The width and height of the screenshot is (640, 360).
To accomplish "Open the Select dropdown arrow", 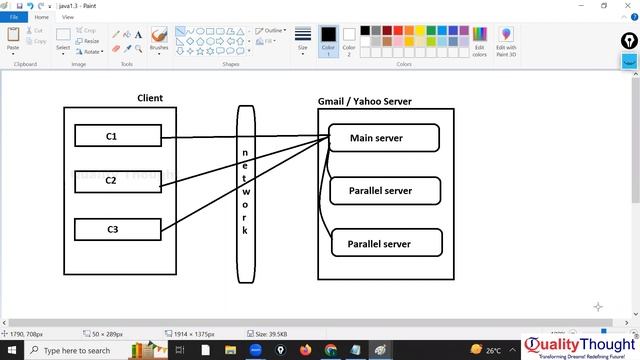I will coord(63,54).
